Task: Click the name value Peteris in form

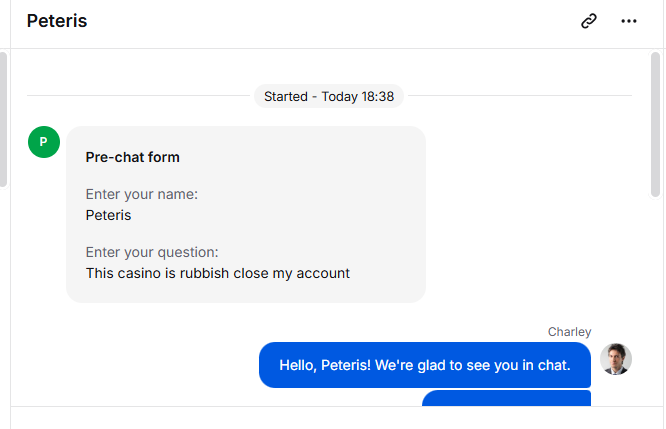Action: click(108, 215)
